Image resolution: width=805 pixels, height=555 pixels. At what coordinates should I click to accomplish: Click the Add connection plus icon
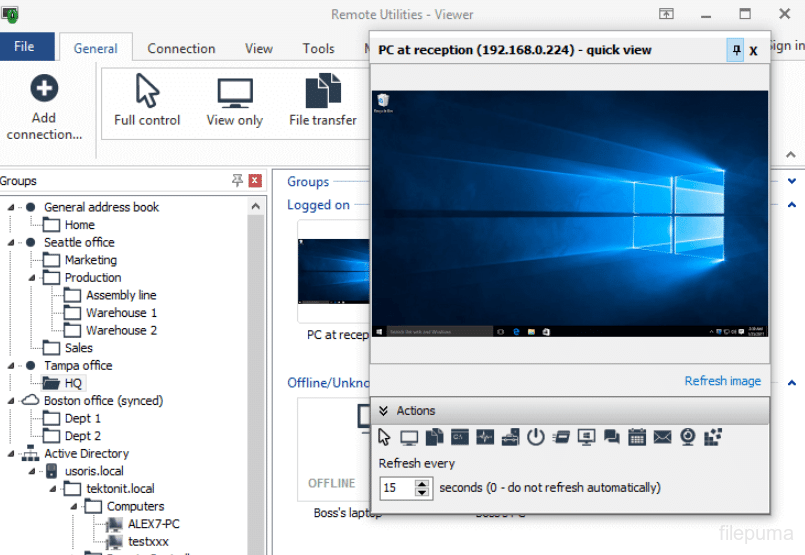(44, 88)
